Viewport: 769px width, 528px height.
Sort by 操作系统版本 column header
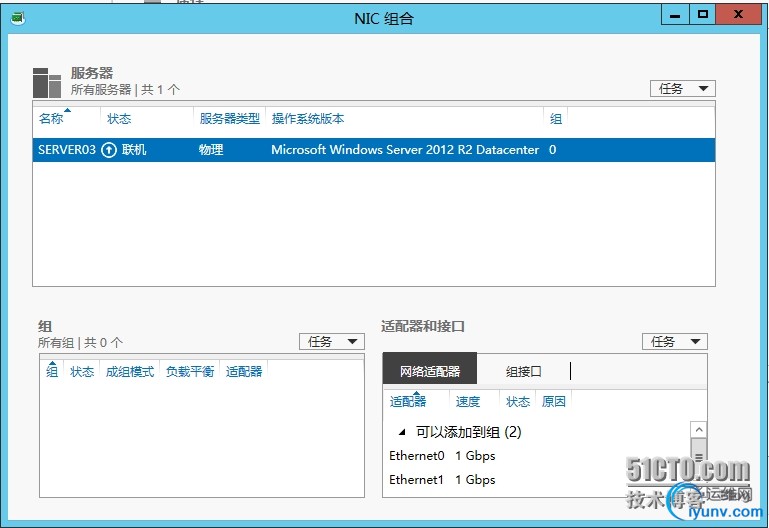coord(308,119)
